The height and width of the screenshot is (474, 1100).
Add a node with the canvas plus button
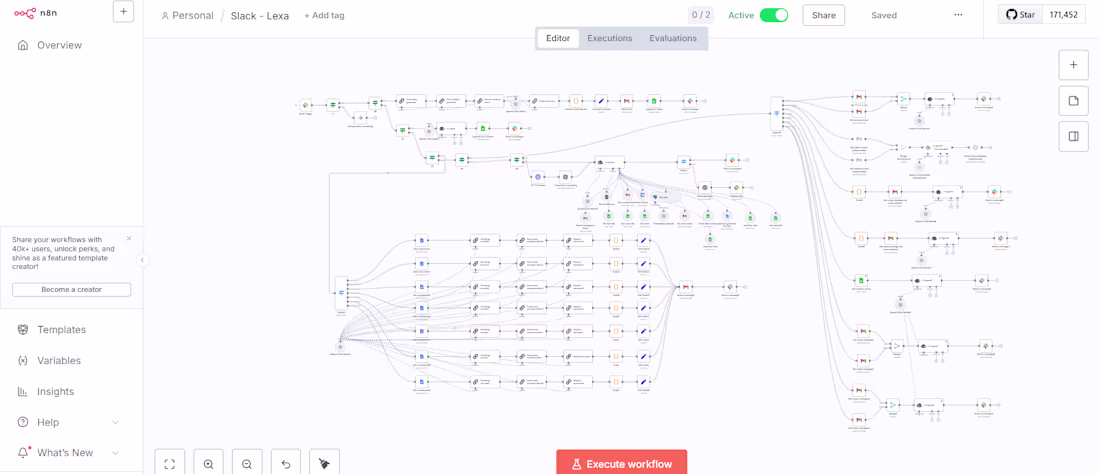coord(1073,65)
